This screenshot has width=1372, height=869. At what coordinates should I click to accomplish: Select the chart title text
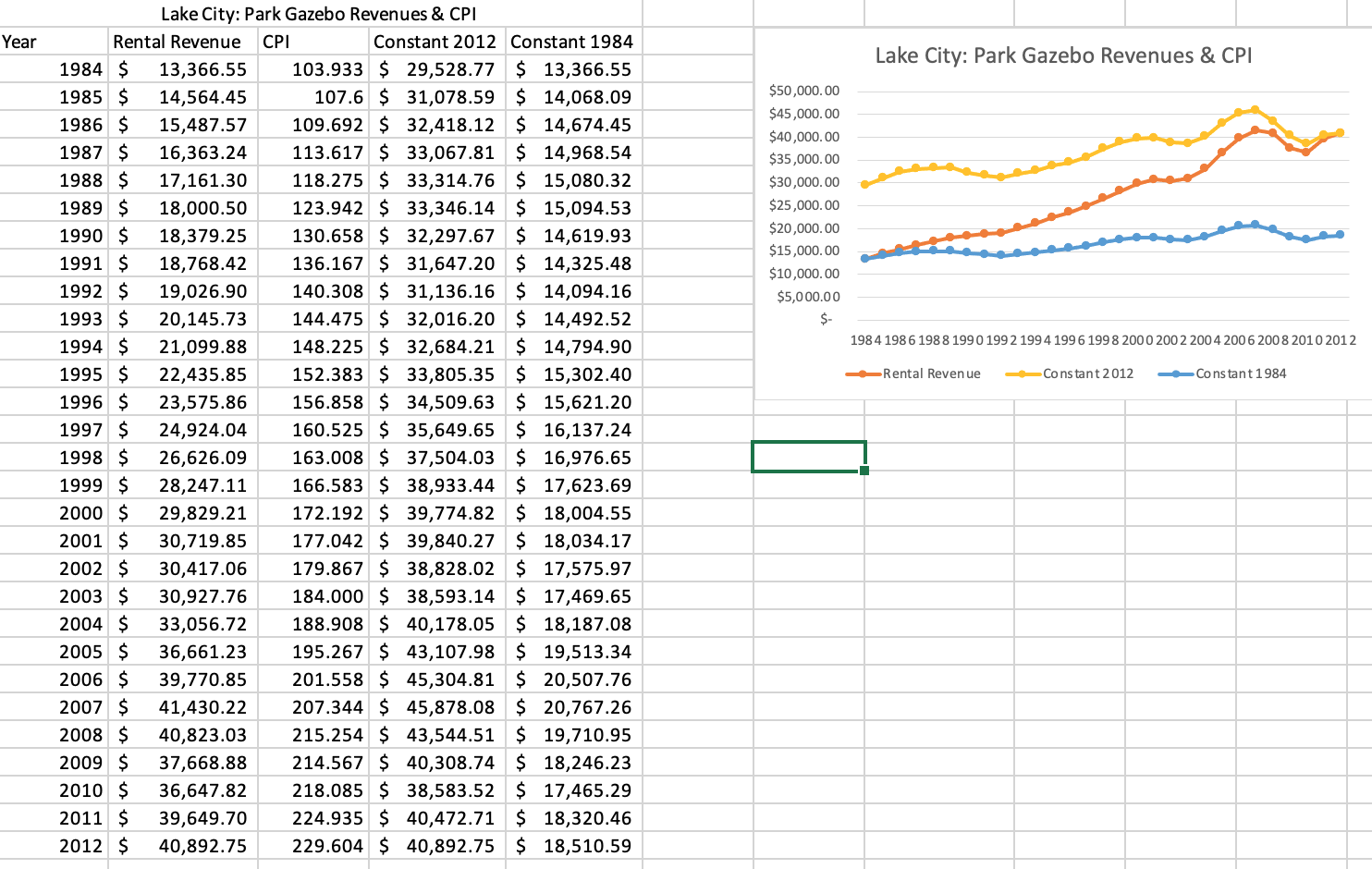[1063, 55]
